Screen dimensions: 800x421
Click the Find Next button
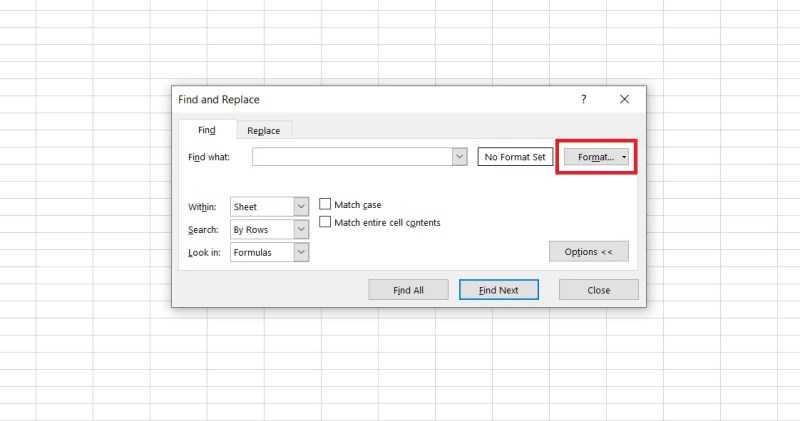[x=498, y=290]
